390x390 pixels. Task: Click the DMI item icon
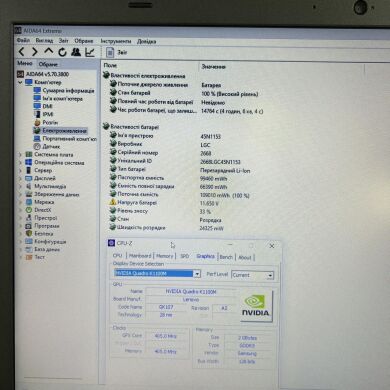pos(37,106)
